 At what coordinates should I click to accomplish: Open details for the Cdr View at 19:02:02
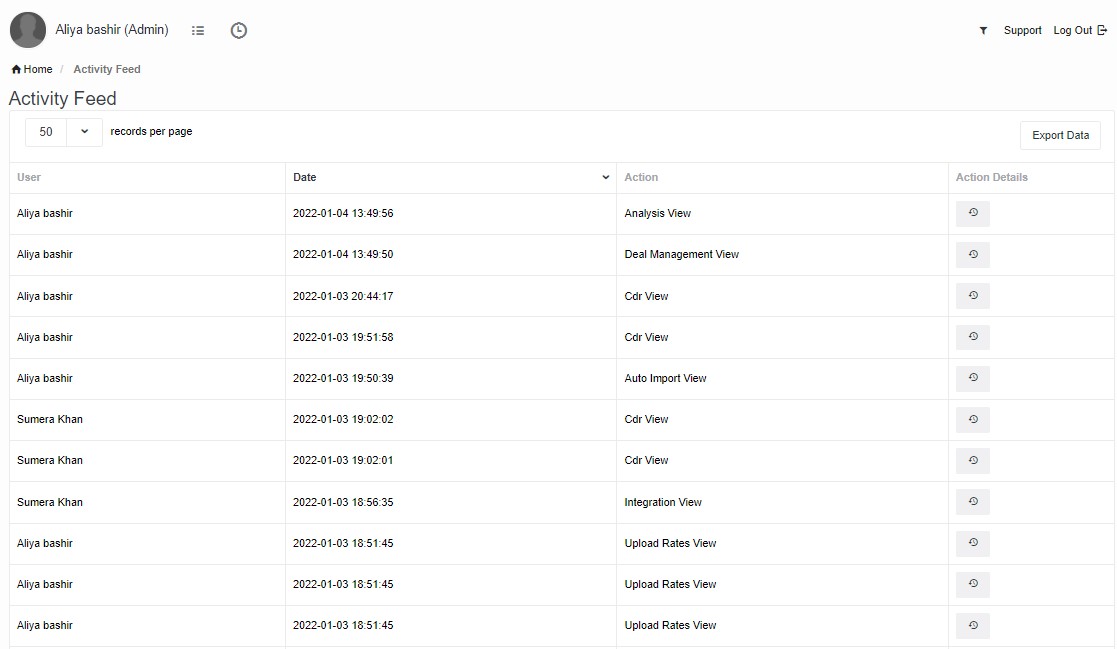point(972,420)
